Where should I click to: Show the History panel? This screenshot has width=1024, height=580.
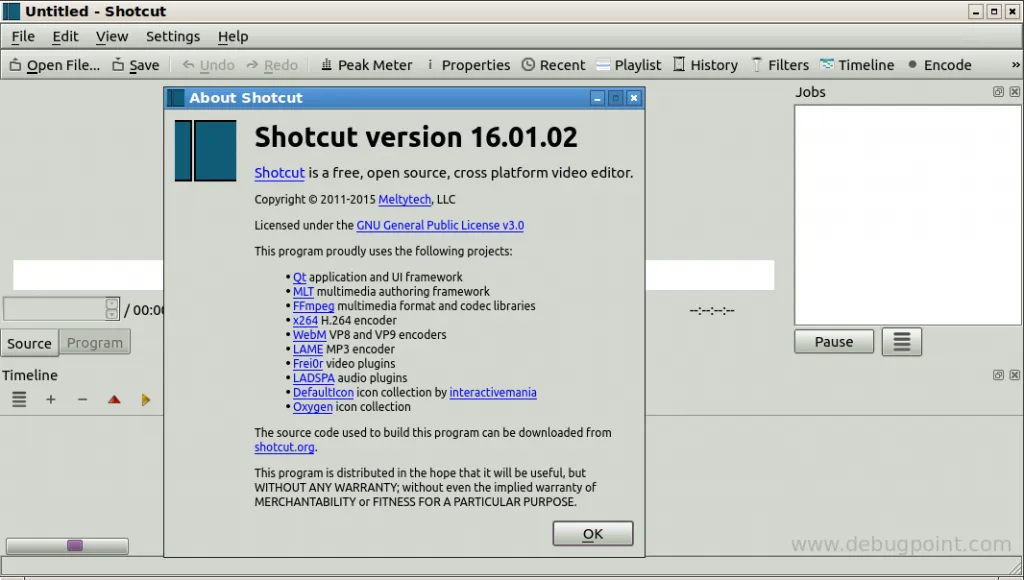pyautogui.click(x=705, y=65)
